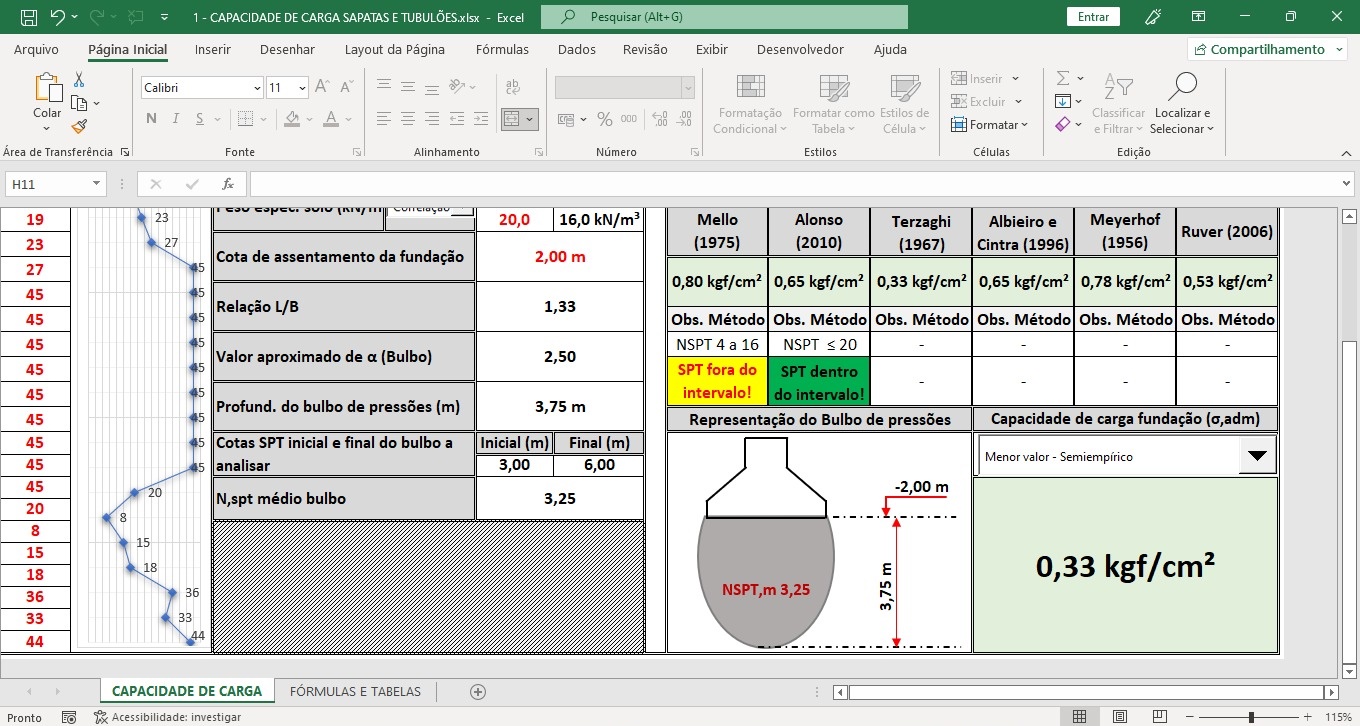Image resolution: width=1360 pixels, height=726 pixels.
Task: Expand the Name Box H11 dropdown
Action: (x=97, y=184)
